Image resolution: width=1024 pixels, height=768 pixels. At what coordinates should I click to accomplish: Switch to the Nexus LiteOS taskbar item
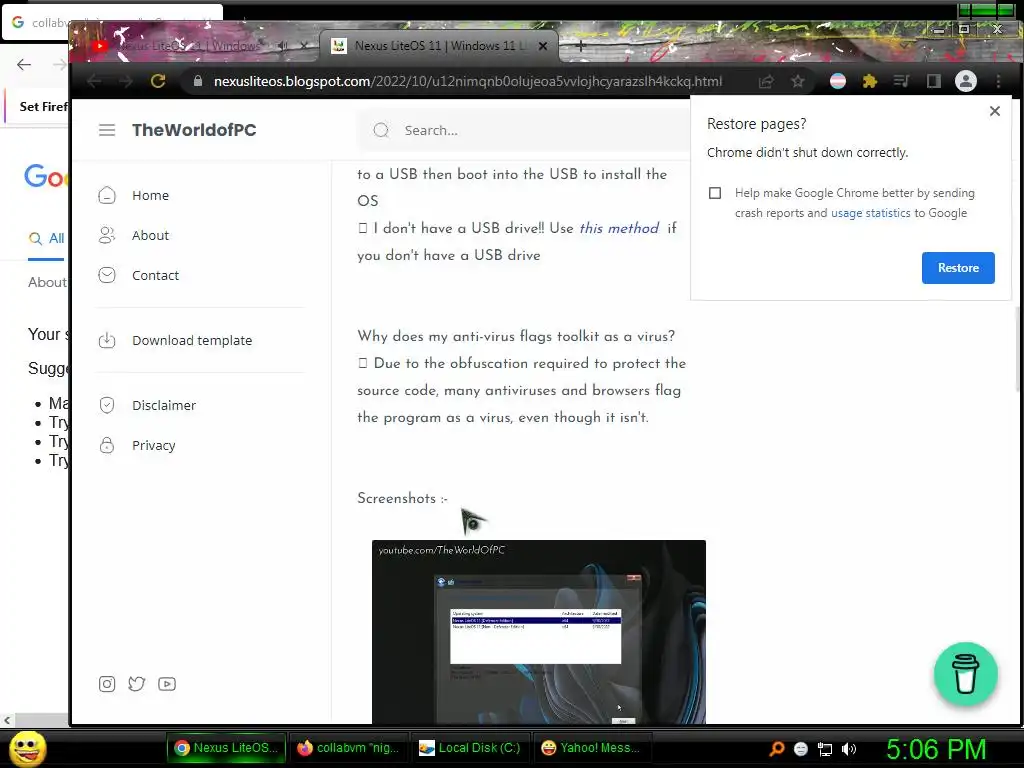point(227,748)
